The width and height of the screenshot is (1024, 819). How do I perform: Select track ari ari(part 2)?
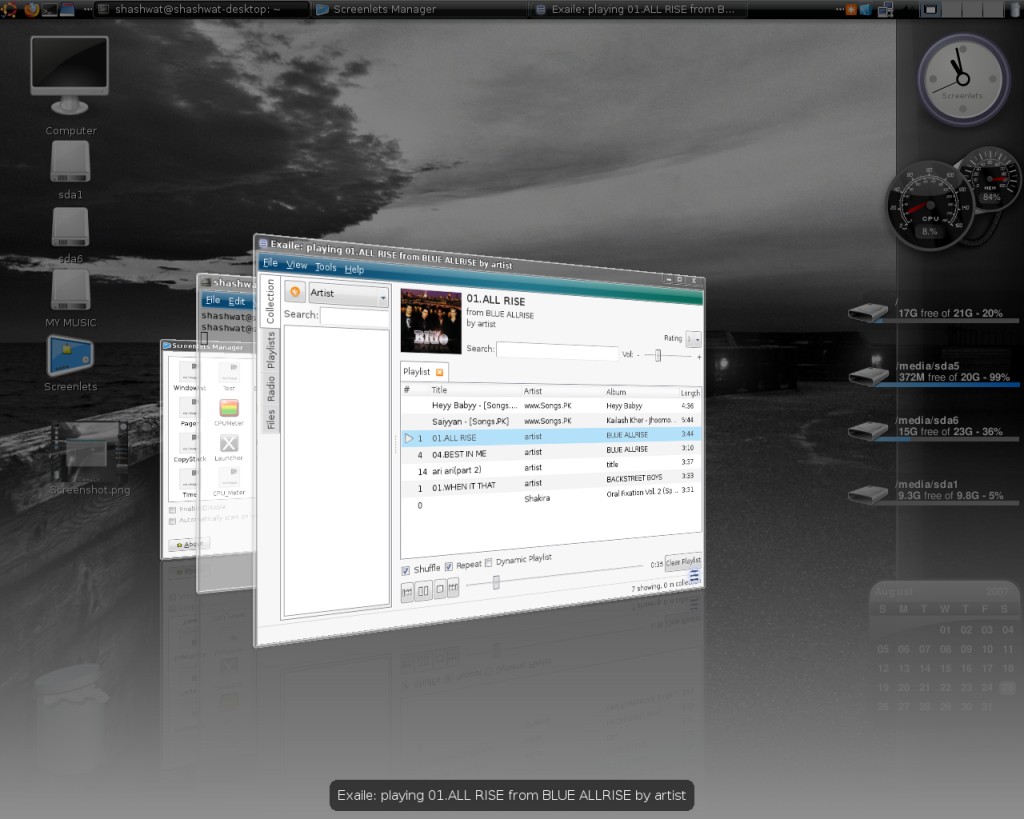click(551, 467)
